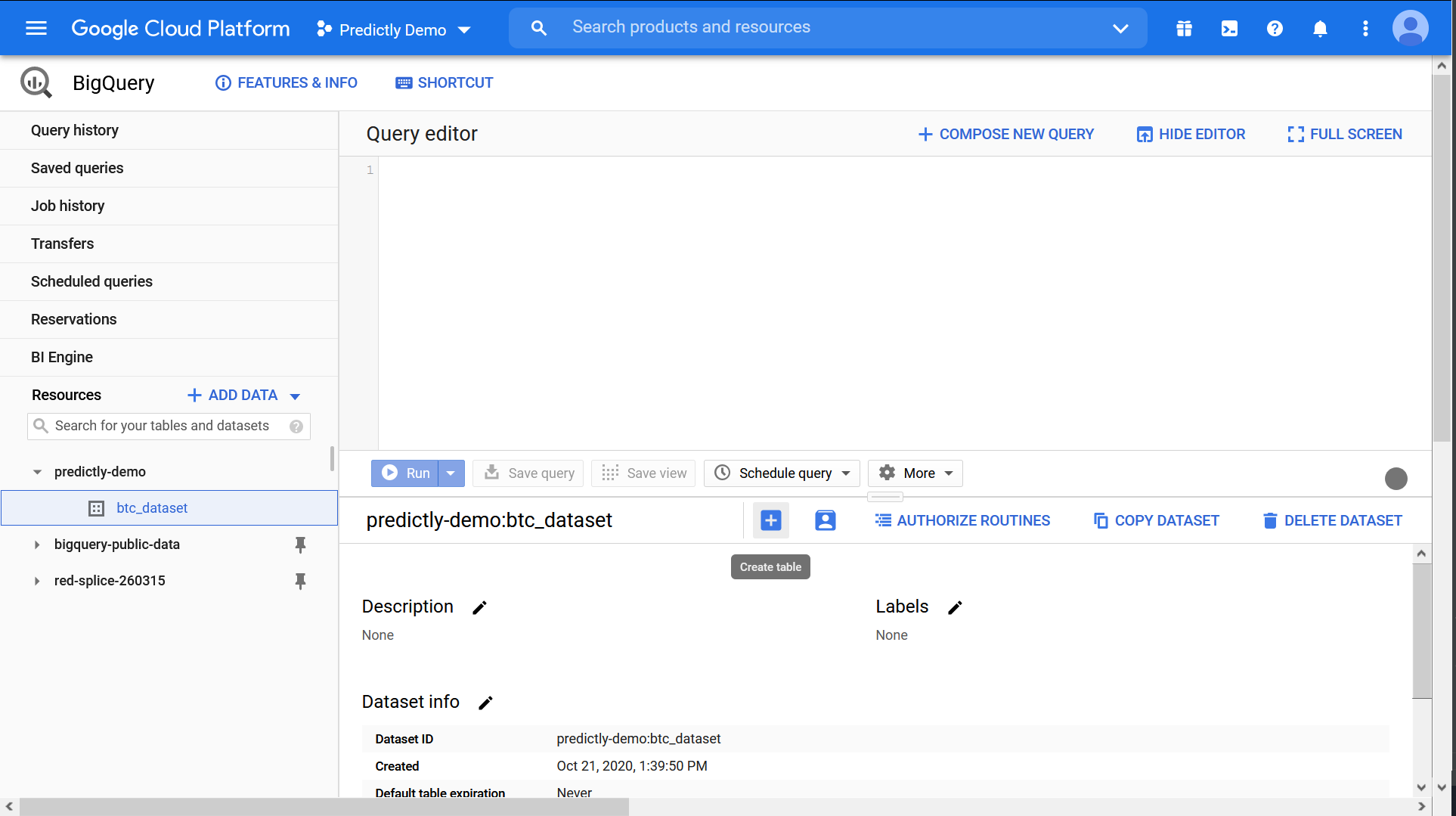This screenshot has height=816, width=1456.
Task: Open the Predictly Demo project selector
Action: click(394, 29)
